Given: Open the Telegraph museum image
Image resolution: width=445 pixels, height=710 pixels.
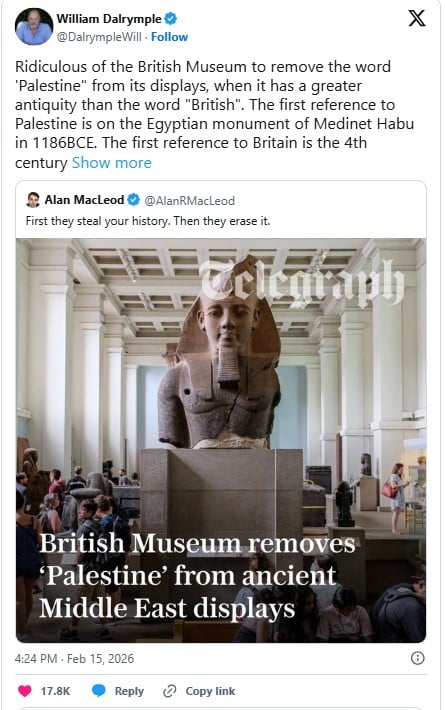Looking at the screenshot, I should (x=221, y=440).
